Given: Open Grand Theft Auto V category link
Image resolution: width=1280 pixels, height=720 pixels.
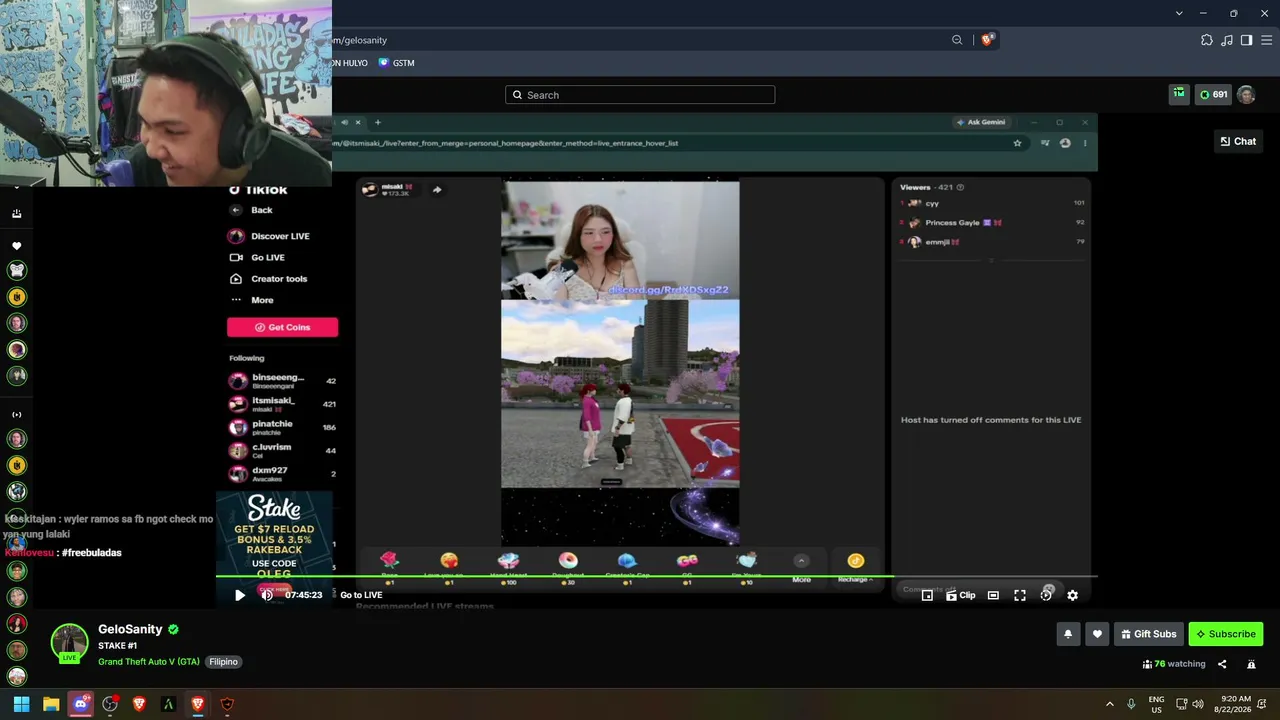Looking at the screenshot, I should [x=149, y=662].
